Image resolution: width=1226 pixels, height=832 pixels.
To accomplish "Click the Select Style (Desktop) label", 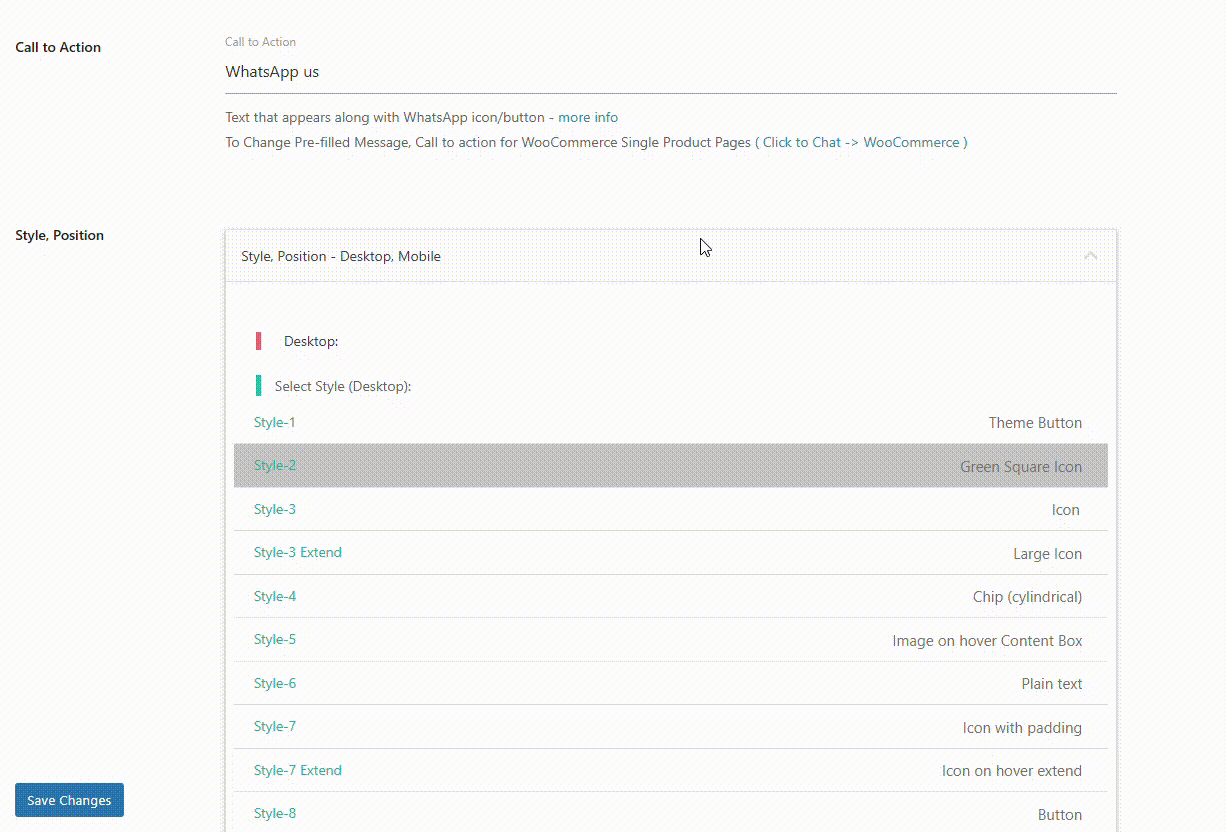I will click(343, 386).
